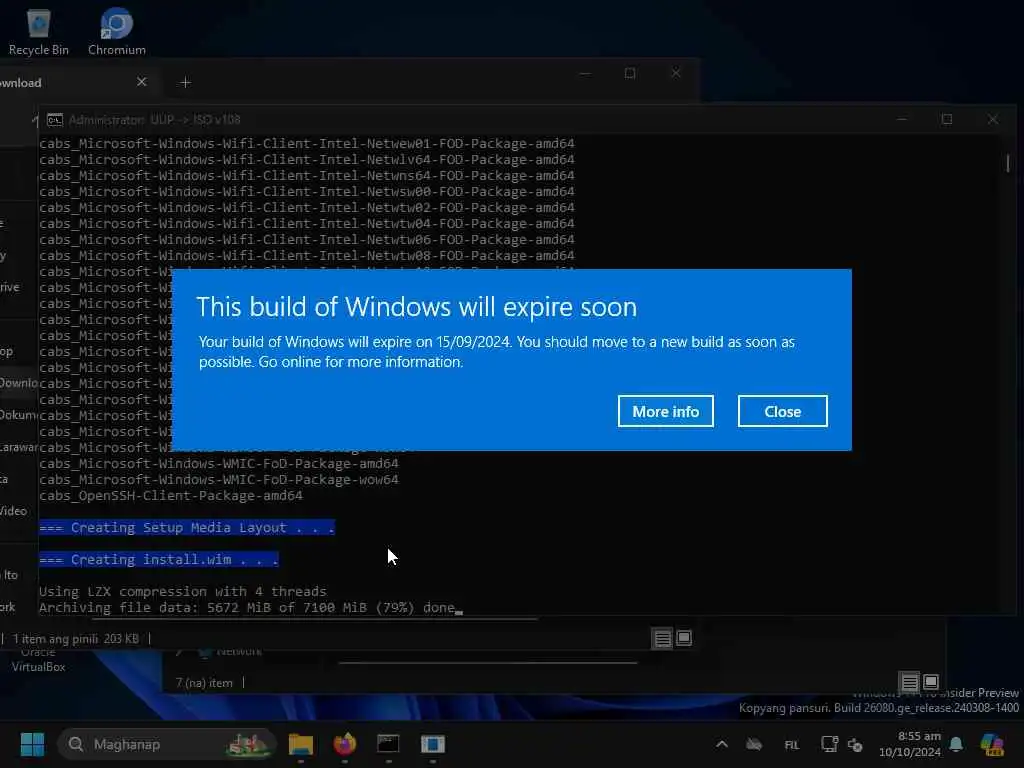Click the '=== Creating install.wim' line
Screen dimensions: 1024x768
click(159, 560)
